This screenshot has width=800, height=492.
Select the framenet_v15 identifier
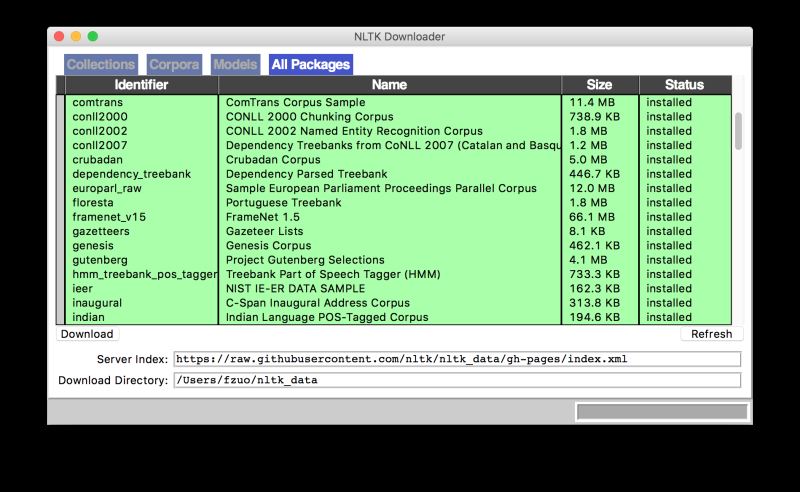(x=109, y=217)
